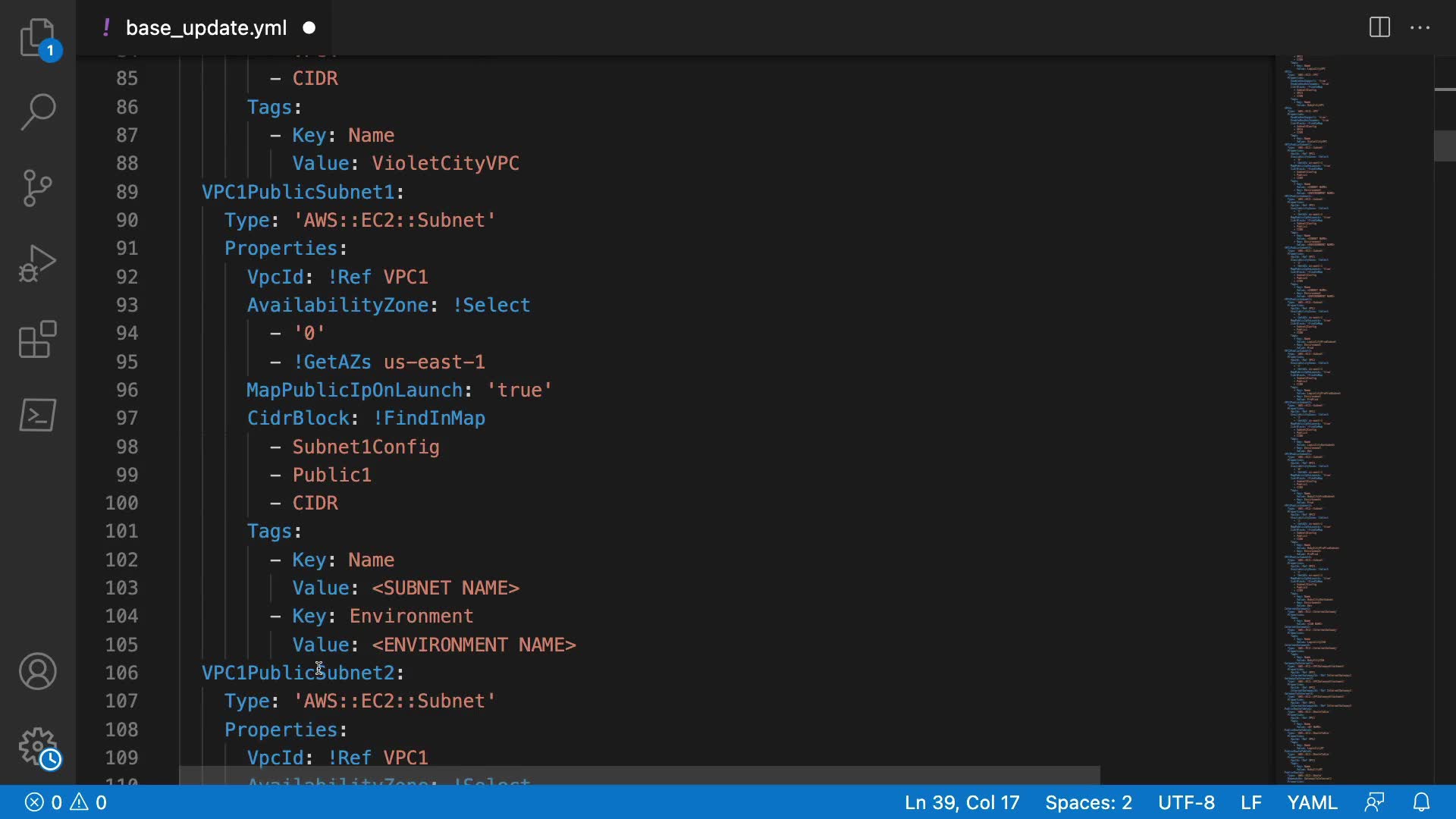Click the horizontal scrollbar at editor bottom
This screenshot has height=819, width=1456.
click(x=639, y=775)
